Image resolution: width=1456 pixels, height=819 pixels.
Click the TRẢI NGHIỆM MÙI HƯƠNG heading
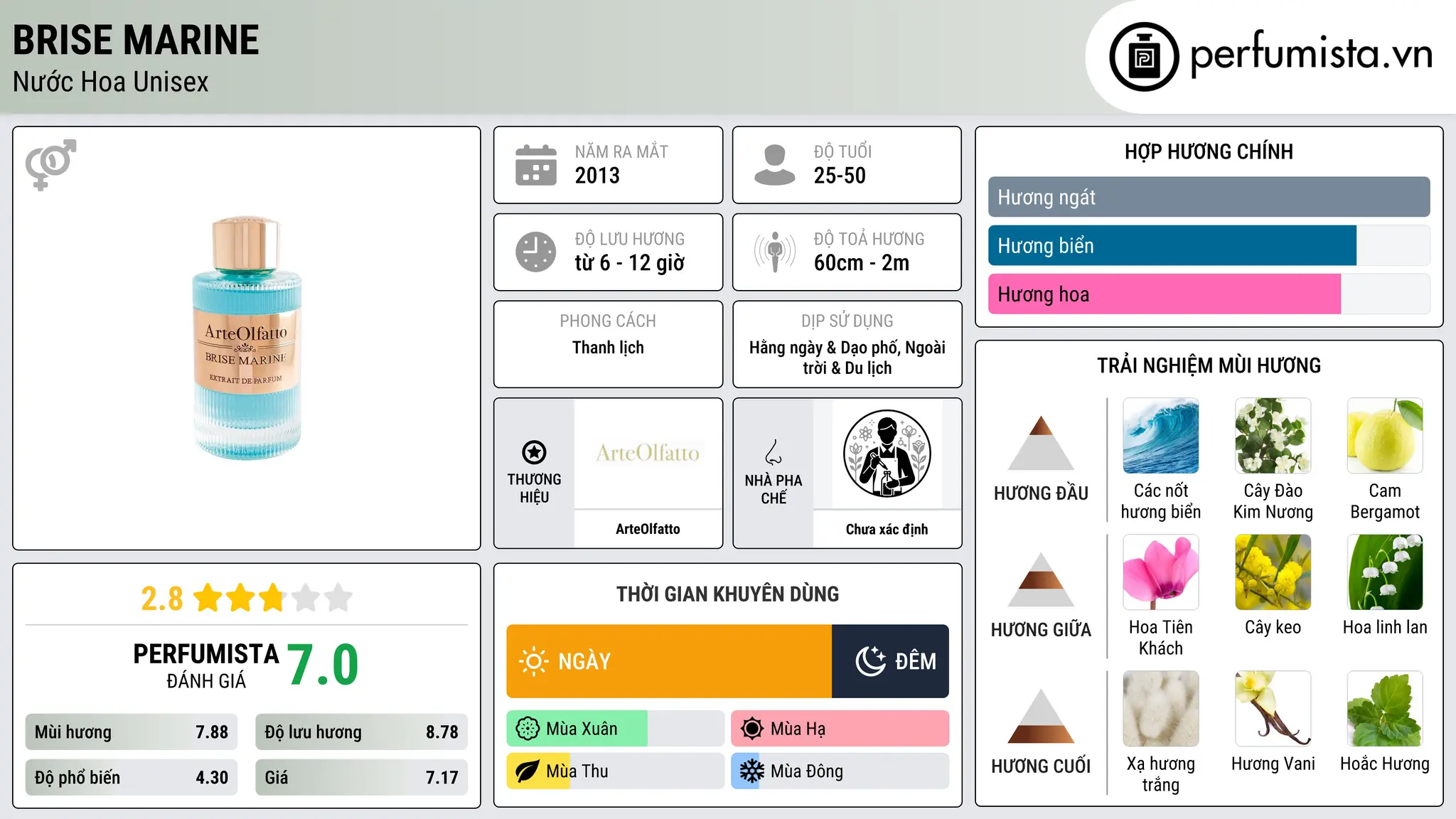pyautogui.click(x=1209, y=365)
